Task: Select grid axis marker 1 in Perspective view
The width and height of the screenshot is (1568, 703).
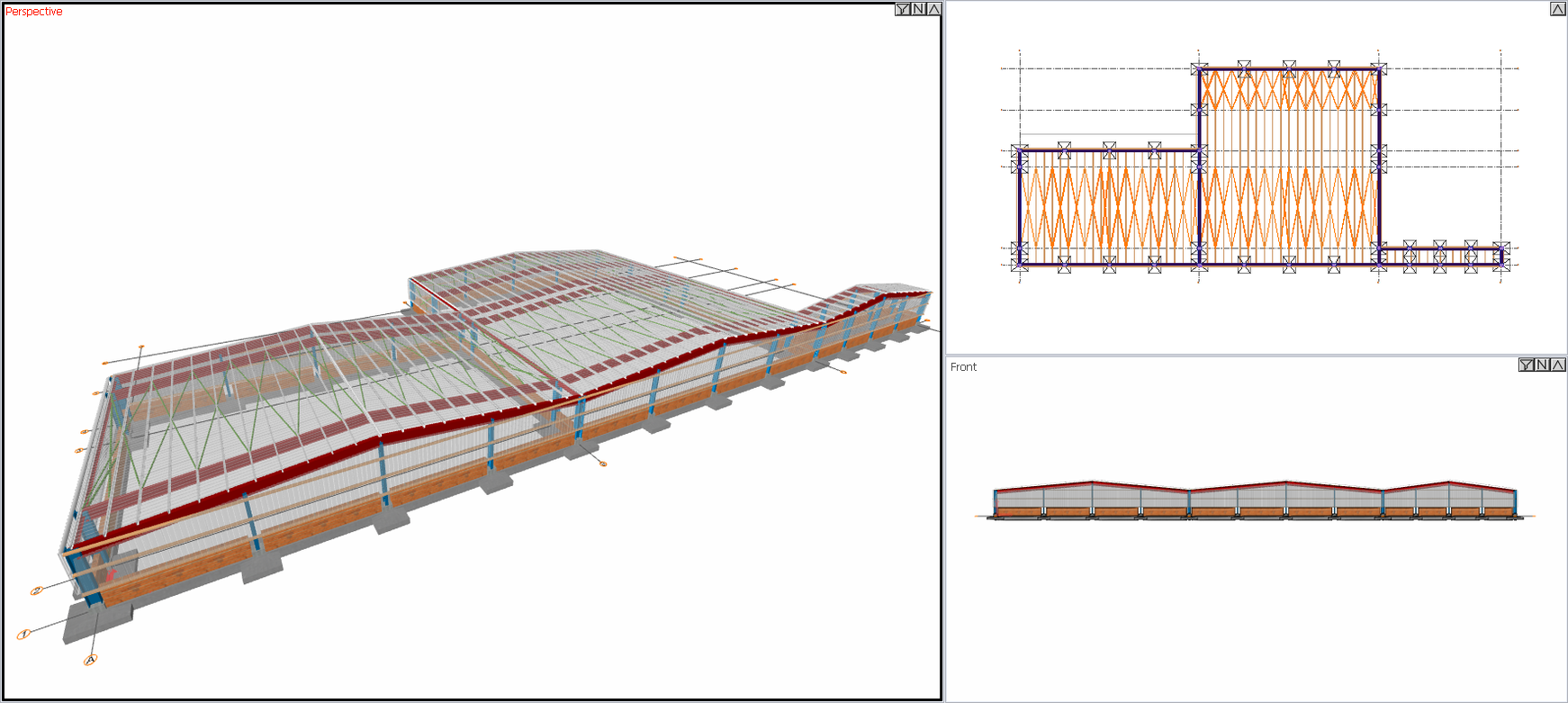Action: 24,634
